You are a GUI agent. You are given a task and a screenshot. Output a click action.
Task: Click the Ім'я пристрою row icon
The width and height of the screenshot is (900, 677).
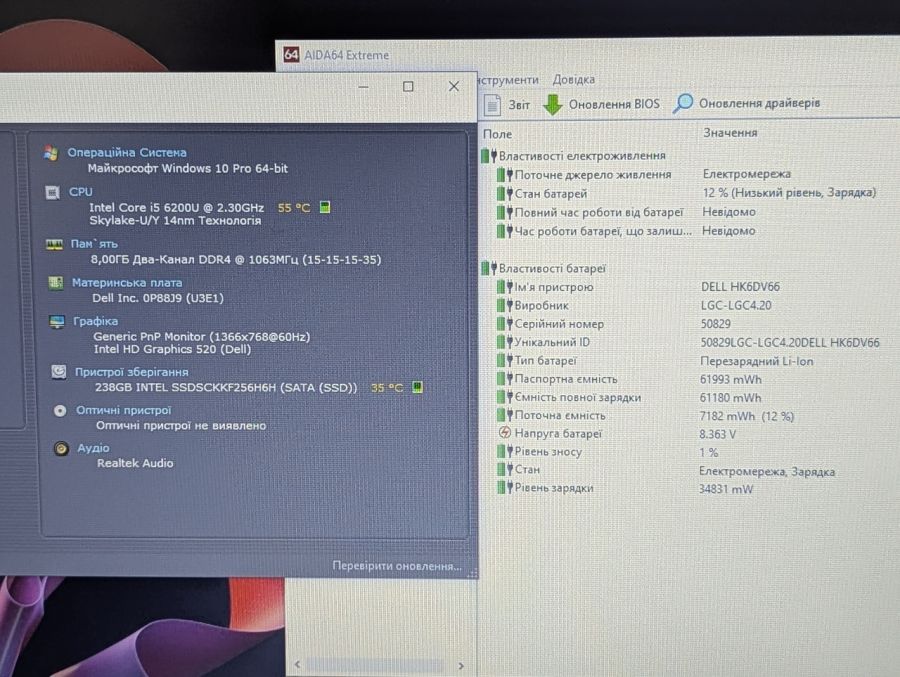pyautogui.click(x=505, y=287)
